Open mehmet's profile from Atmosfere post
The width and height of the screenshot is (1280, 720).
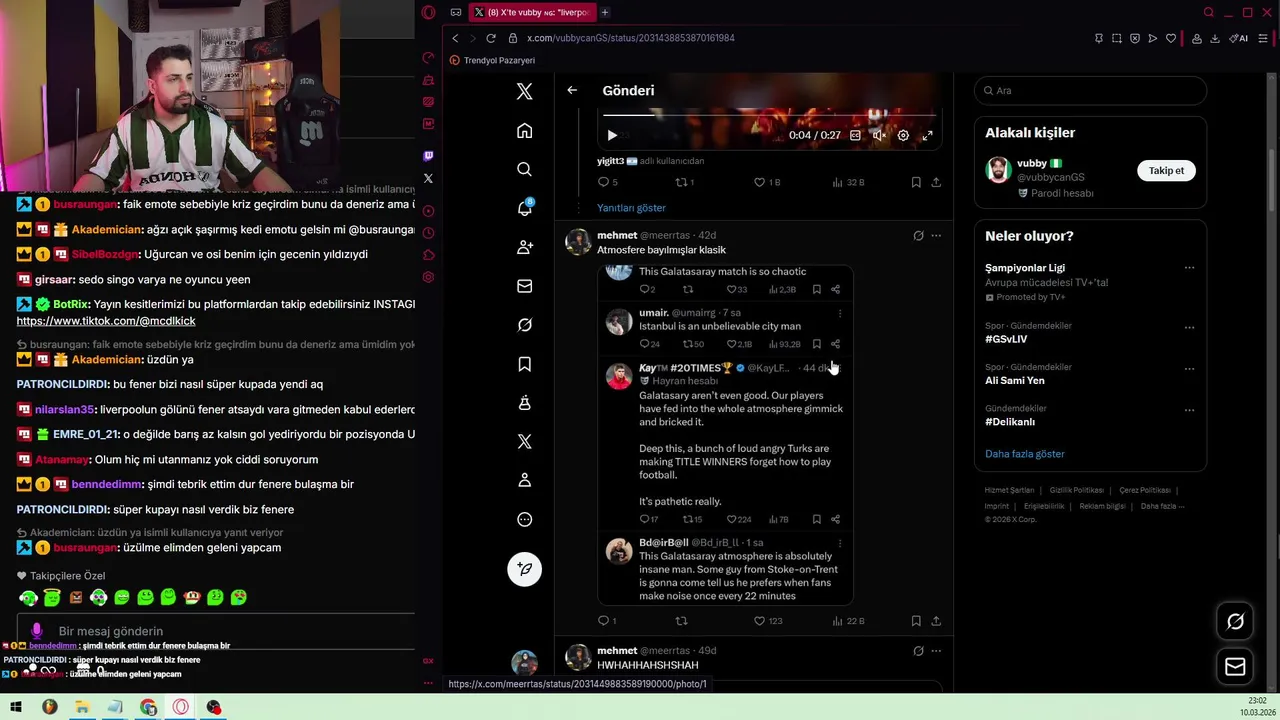[616, 235]
